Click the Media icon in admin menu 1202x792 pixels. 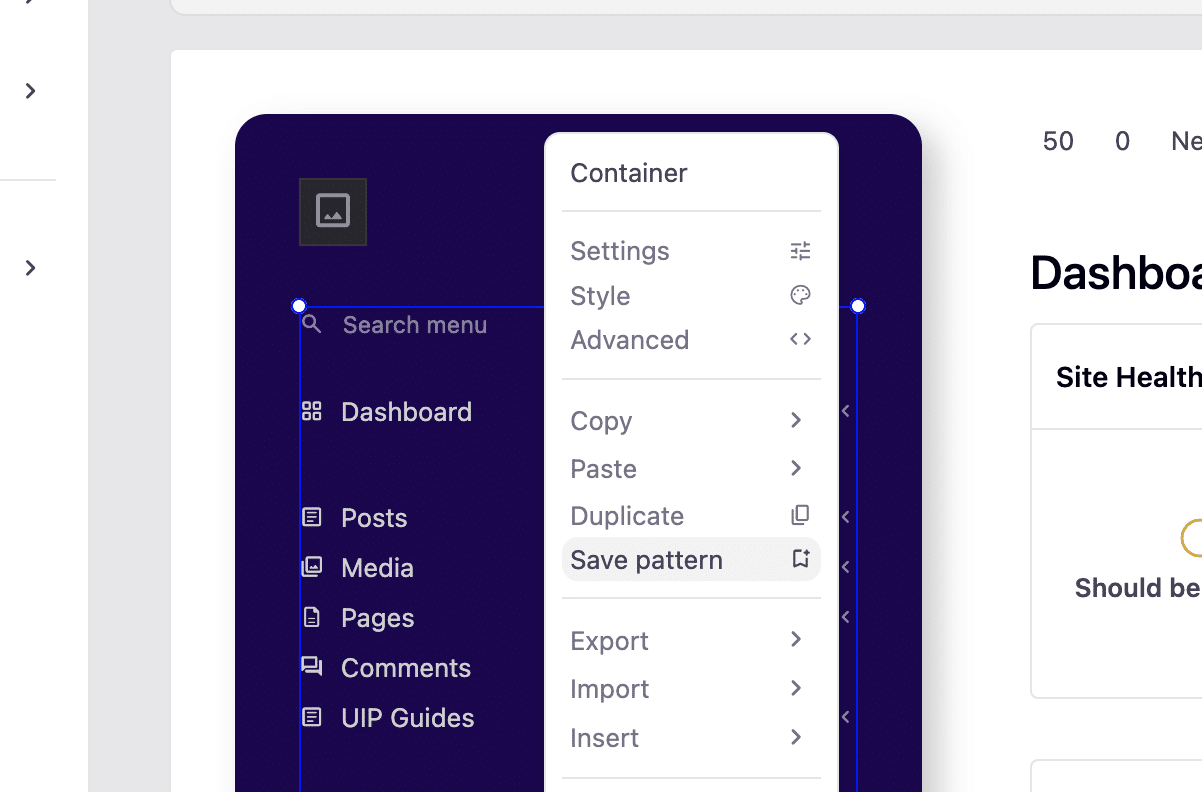coord(312,567)
